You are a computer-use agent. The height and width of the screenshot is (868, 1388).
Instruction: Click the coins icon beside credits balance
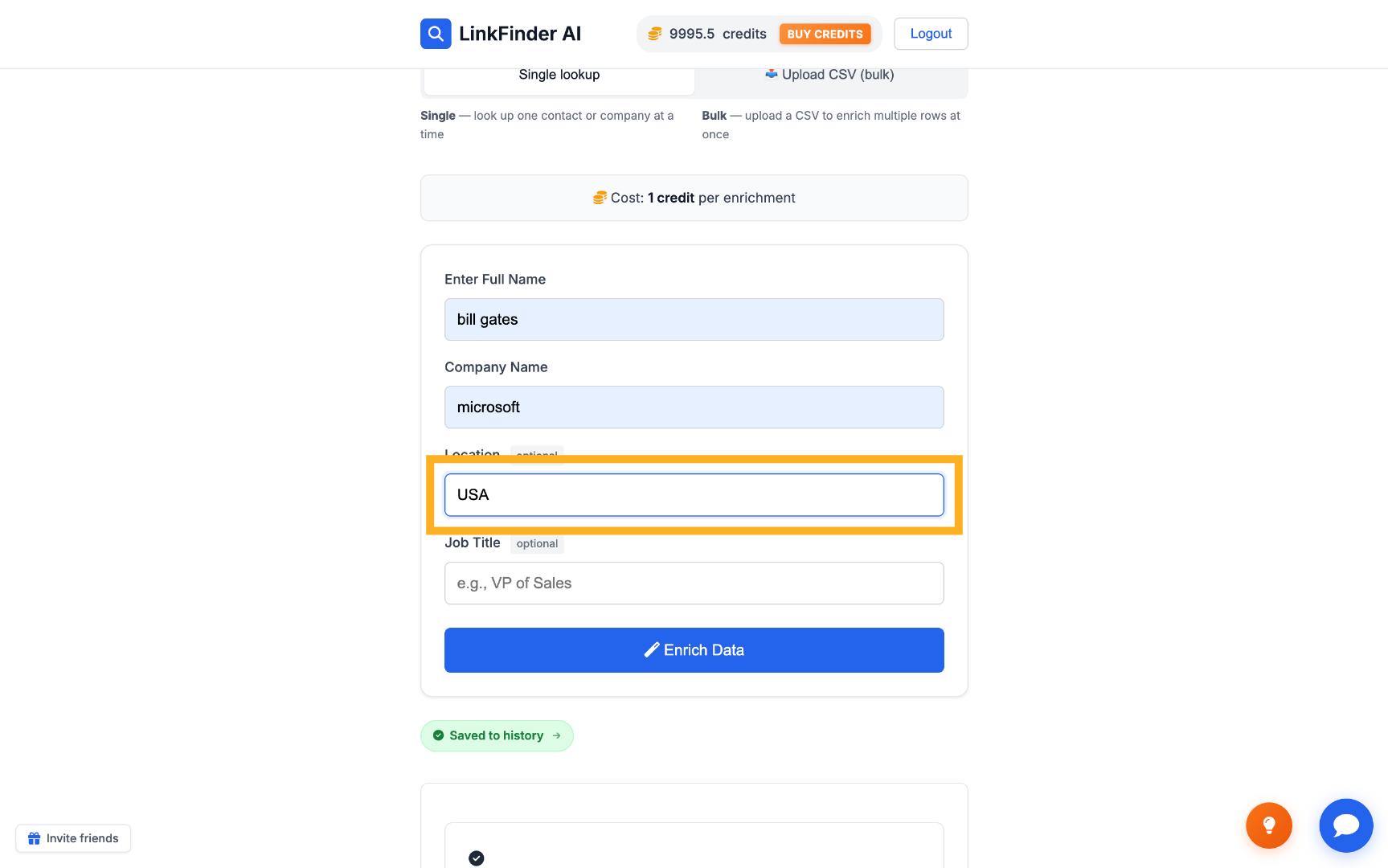(x=655, y=34)
